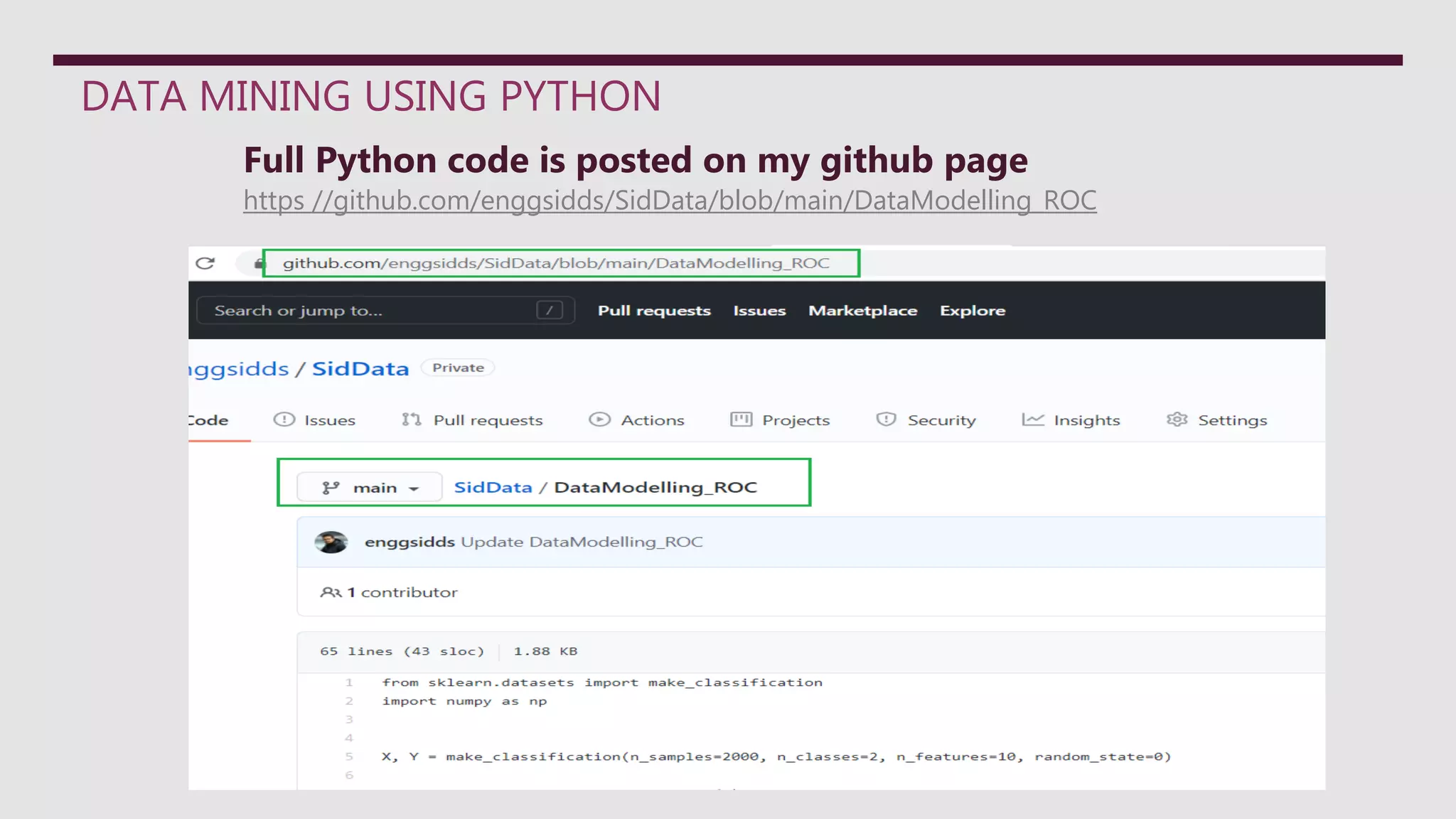Click the Insights graph icon
Screen dimensions: 1456x819
point(1033,419)
